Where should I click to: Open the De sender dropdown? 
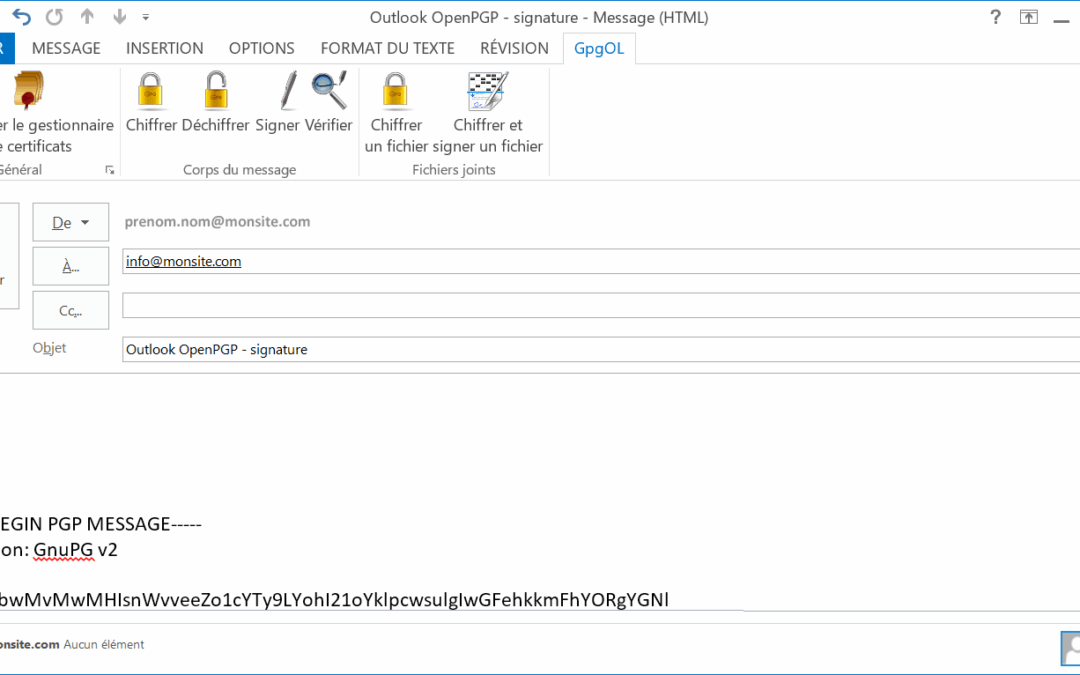coord(71,222)
